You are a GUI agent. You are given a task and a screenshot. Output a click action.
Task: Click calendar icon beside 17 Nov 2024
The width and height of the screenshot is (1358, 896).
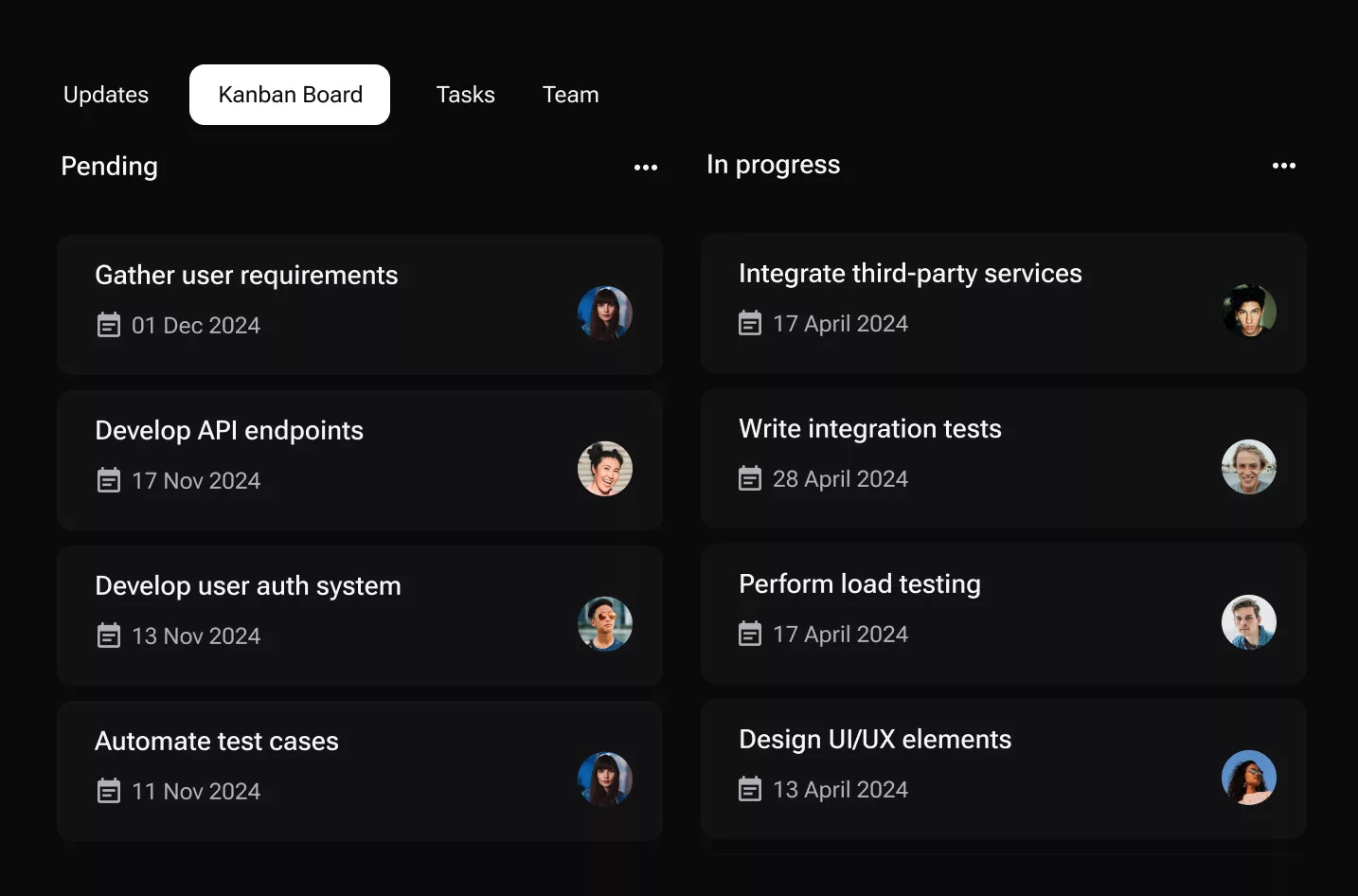(109, 480)
